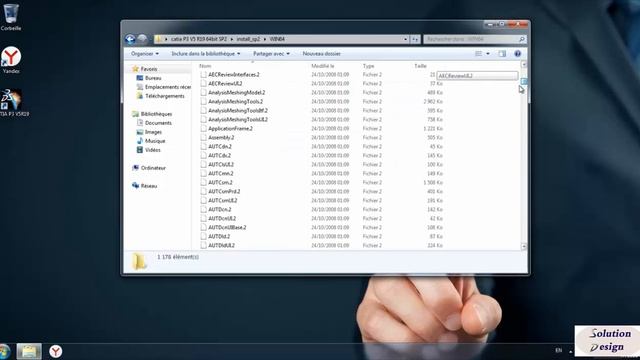Select Documents library in sidebar

158,123
